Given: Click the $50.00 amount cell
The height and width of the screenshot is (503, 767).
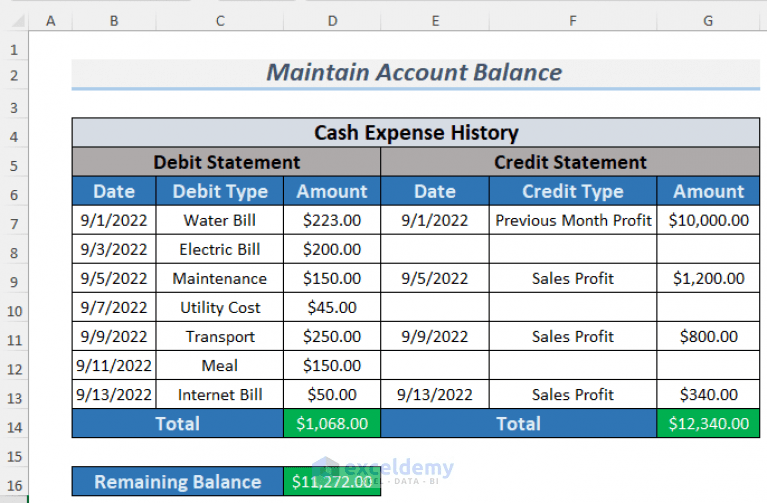Looking at the screenshot, I should click(x=332, y=394).
